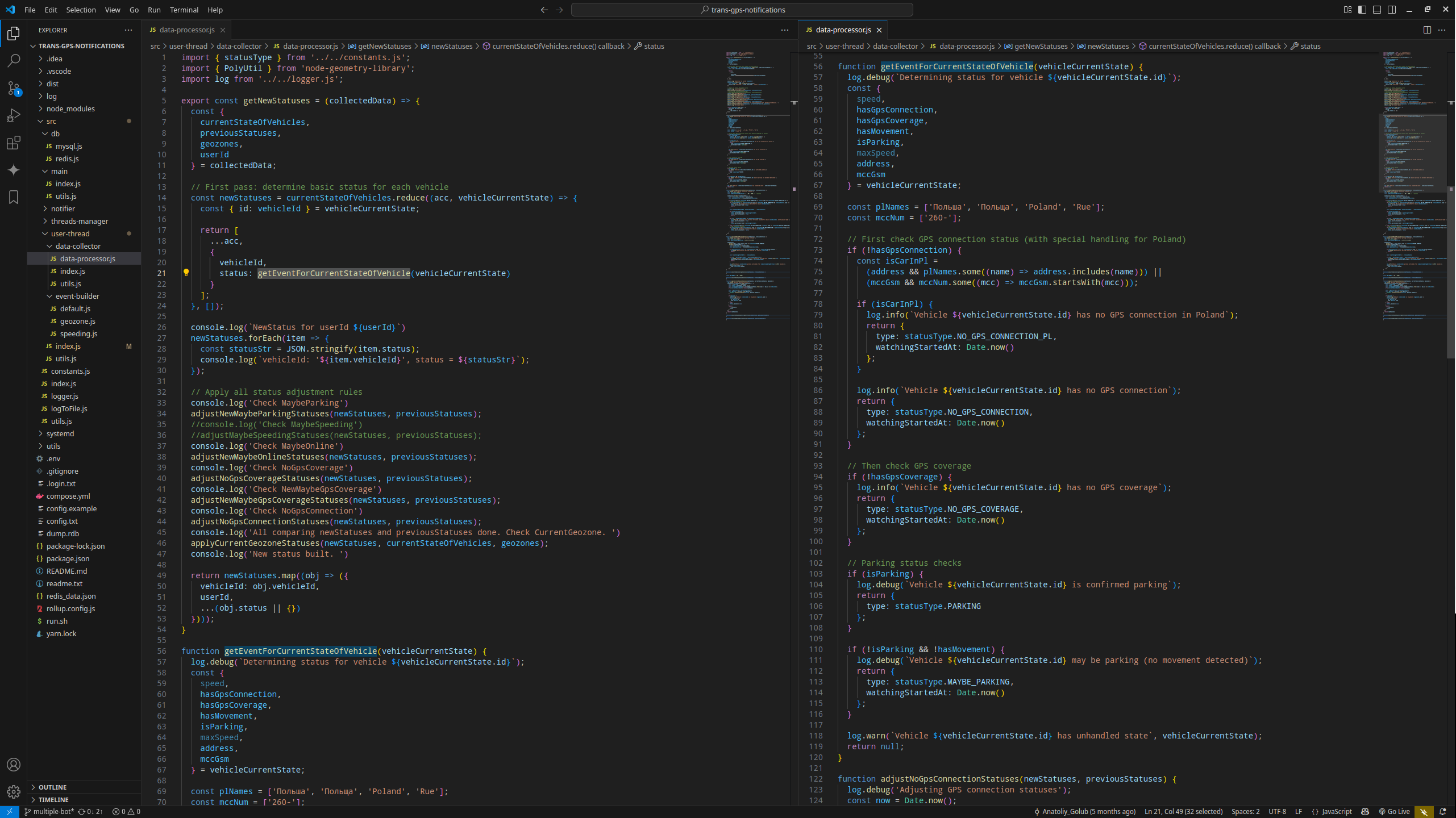Click the trans-gps-notifications command search box
This screenshot has width=1456, height=818.
pyautogui.click(x=742, y=10)
